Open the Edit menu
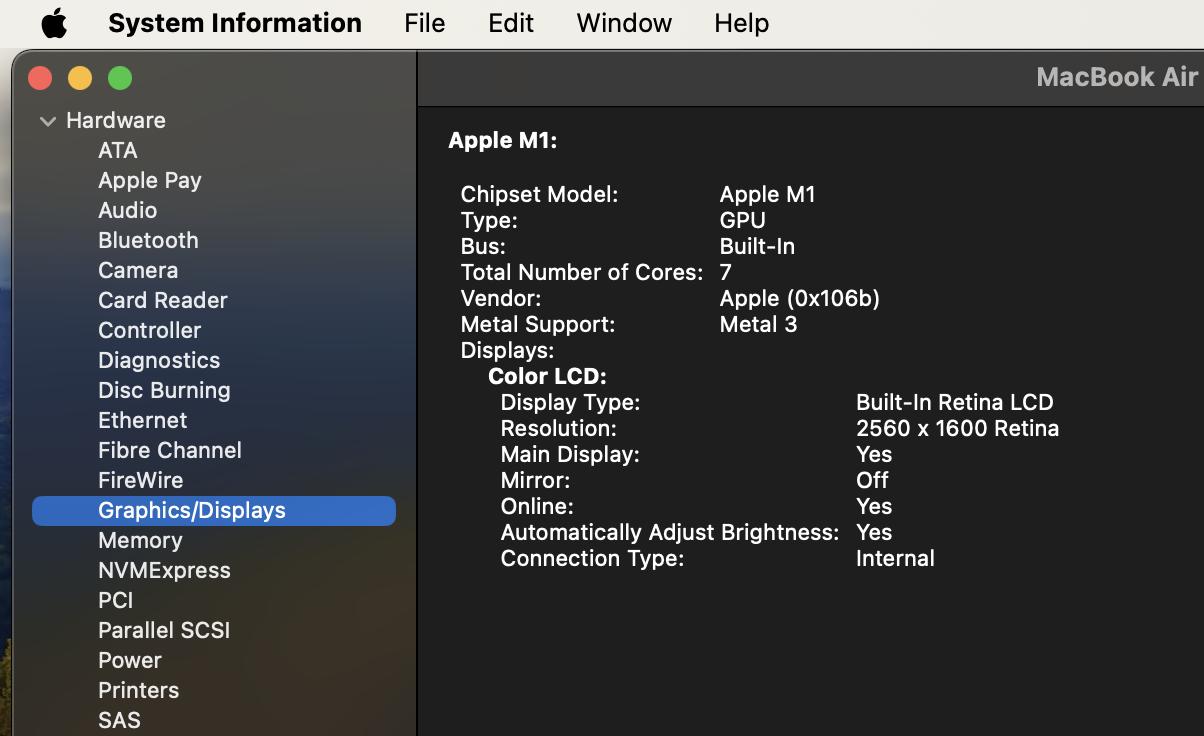 (511, 23)
